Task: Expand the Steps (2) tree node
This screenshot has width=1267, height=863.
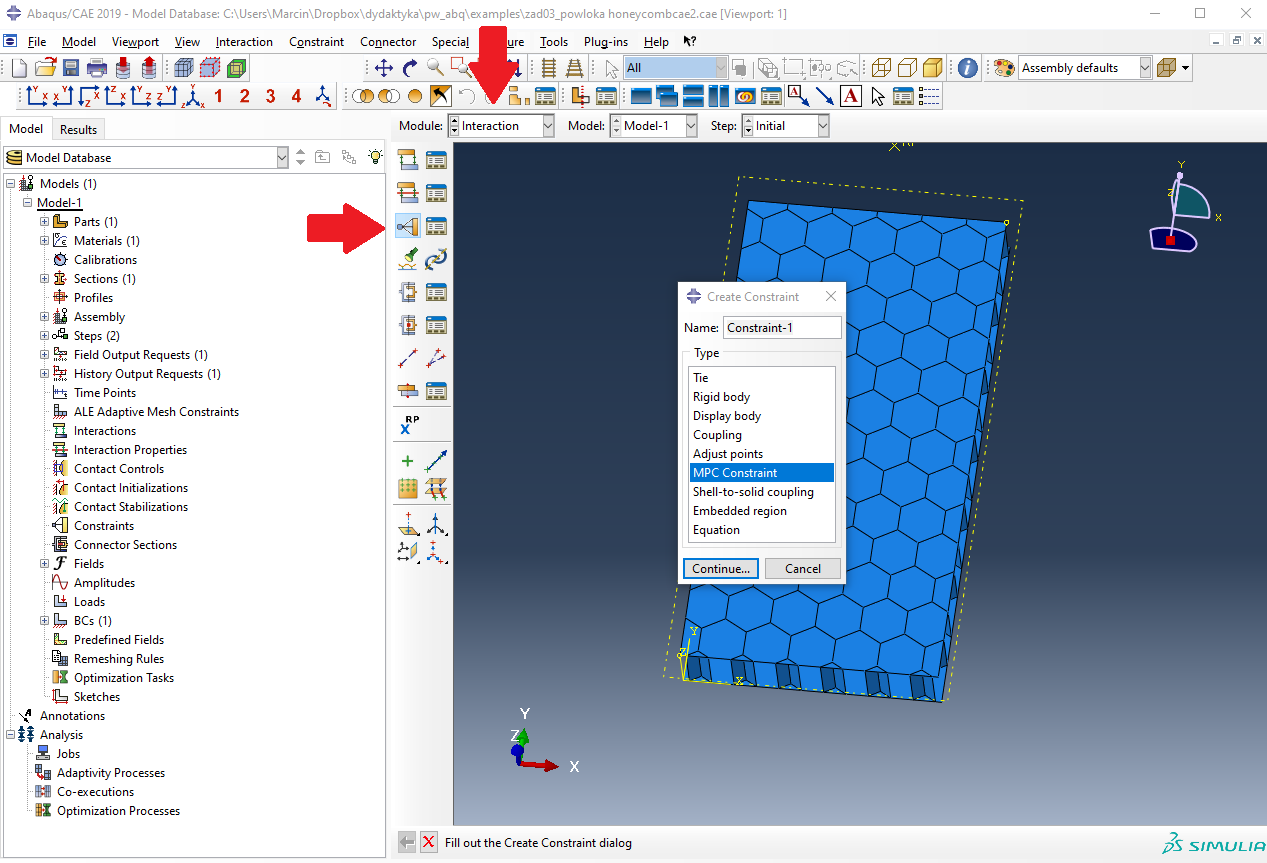Action: 44,336
